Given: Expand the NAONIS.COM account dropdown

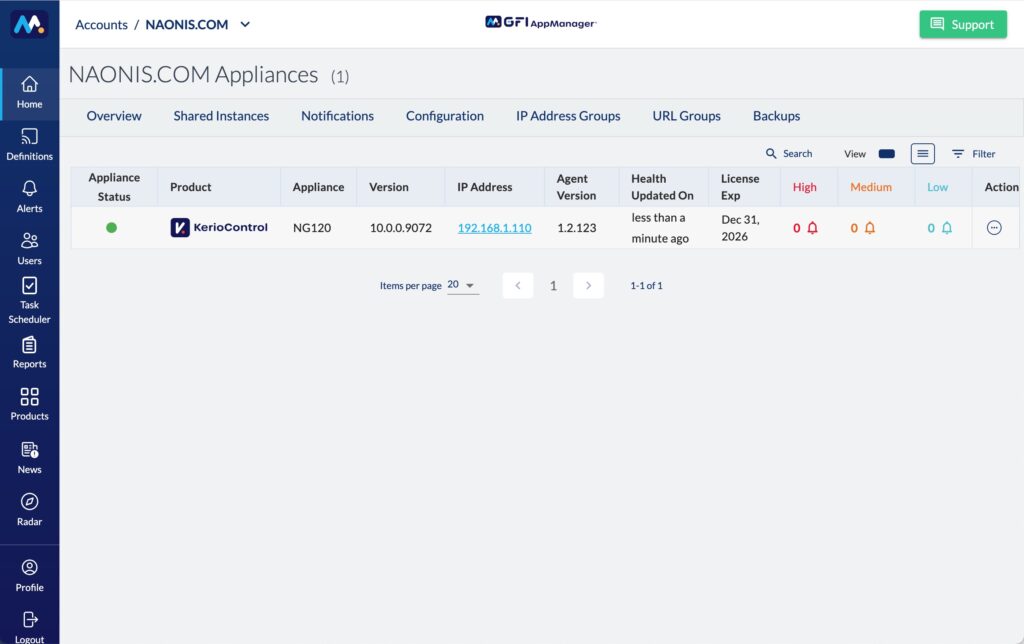Looking at the screenshot, I should point(246,24).
